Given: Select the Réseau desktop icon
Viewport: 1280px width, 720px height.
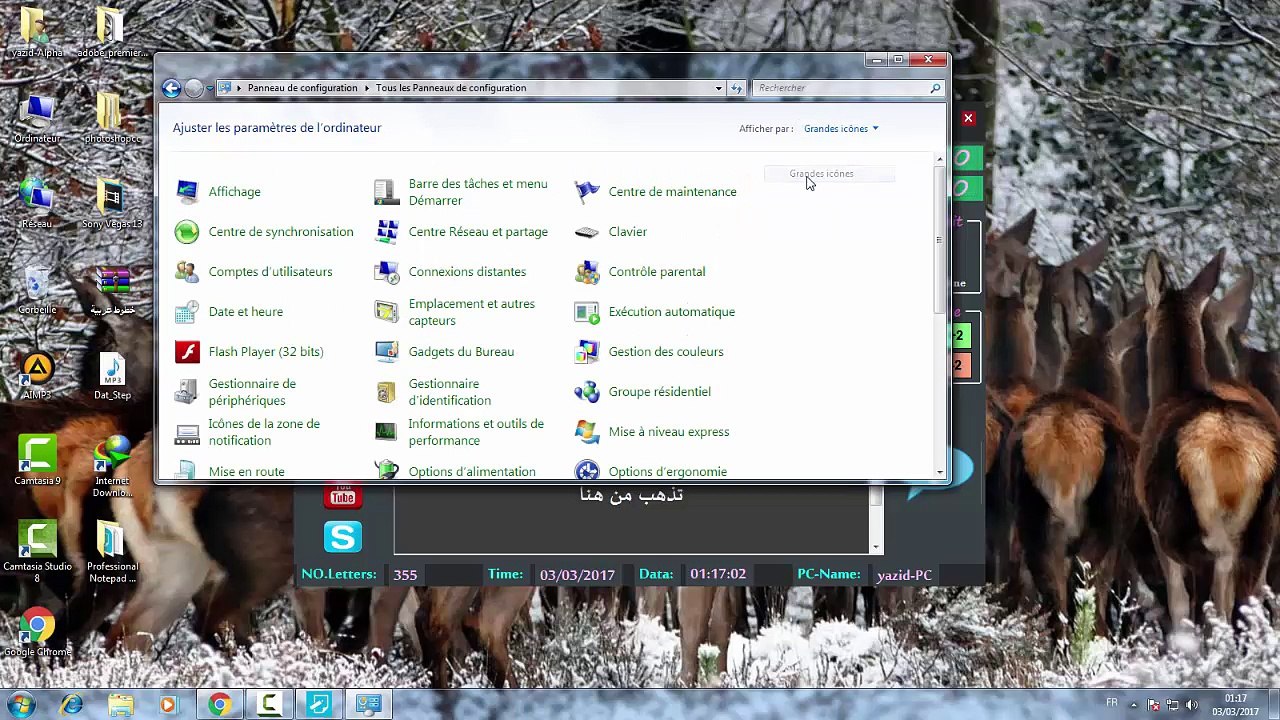Looking at the screenshot, I should pyautogui.click(x=36, y=204).
